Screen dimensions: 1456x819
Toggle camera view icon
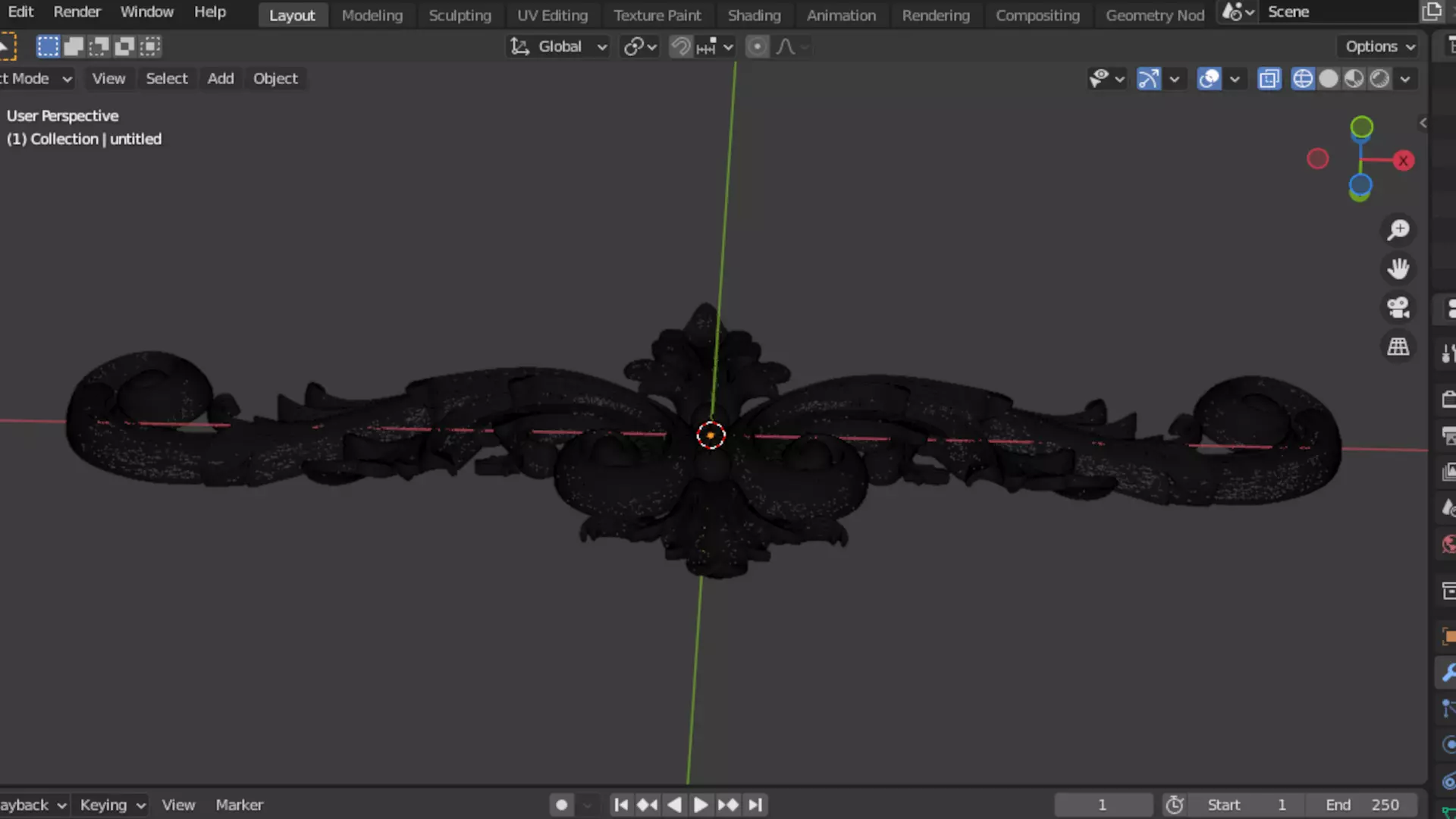click(1398, 308)
